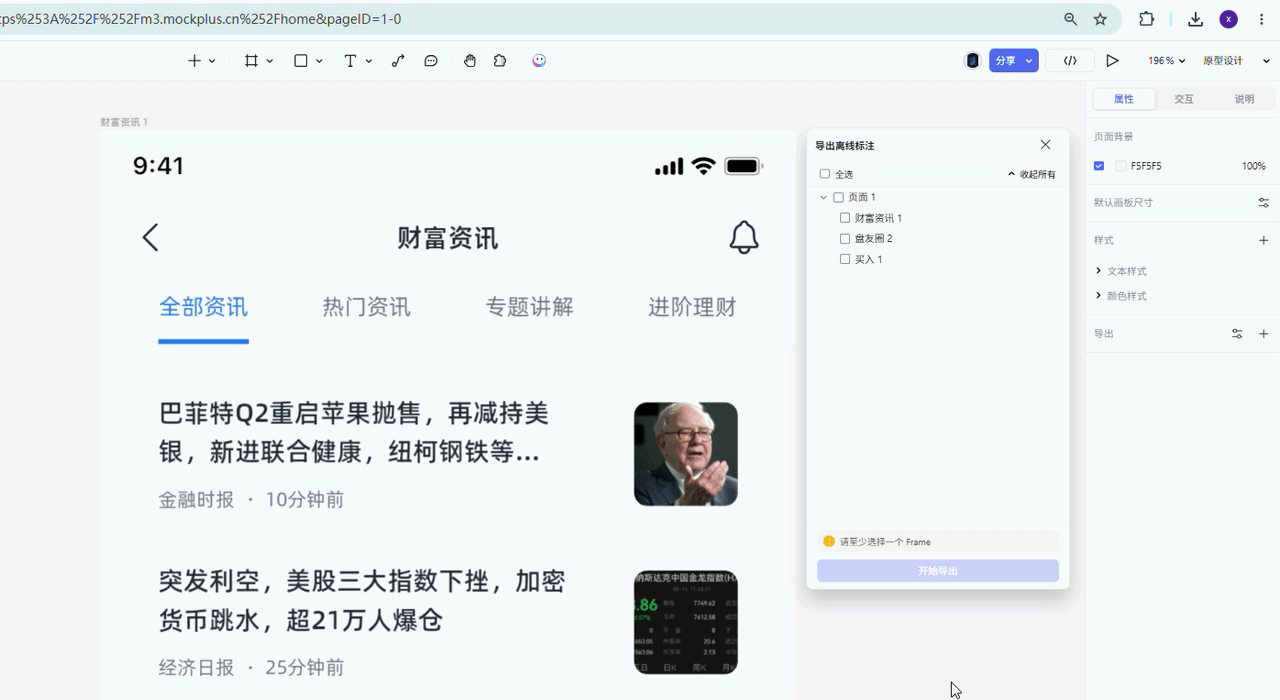1280x700 pixels.
Task: Check the 页面 1 checkbox
Action: [839, 198]
